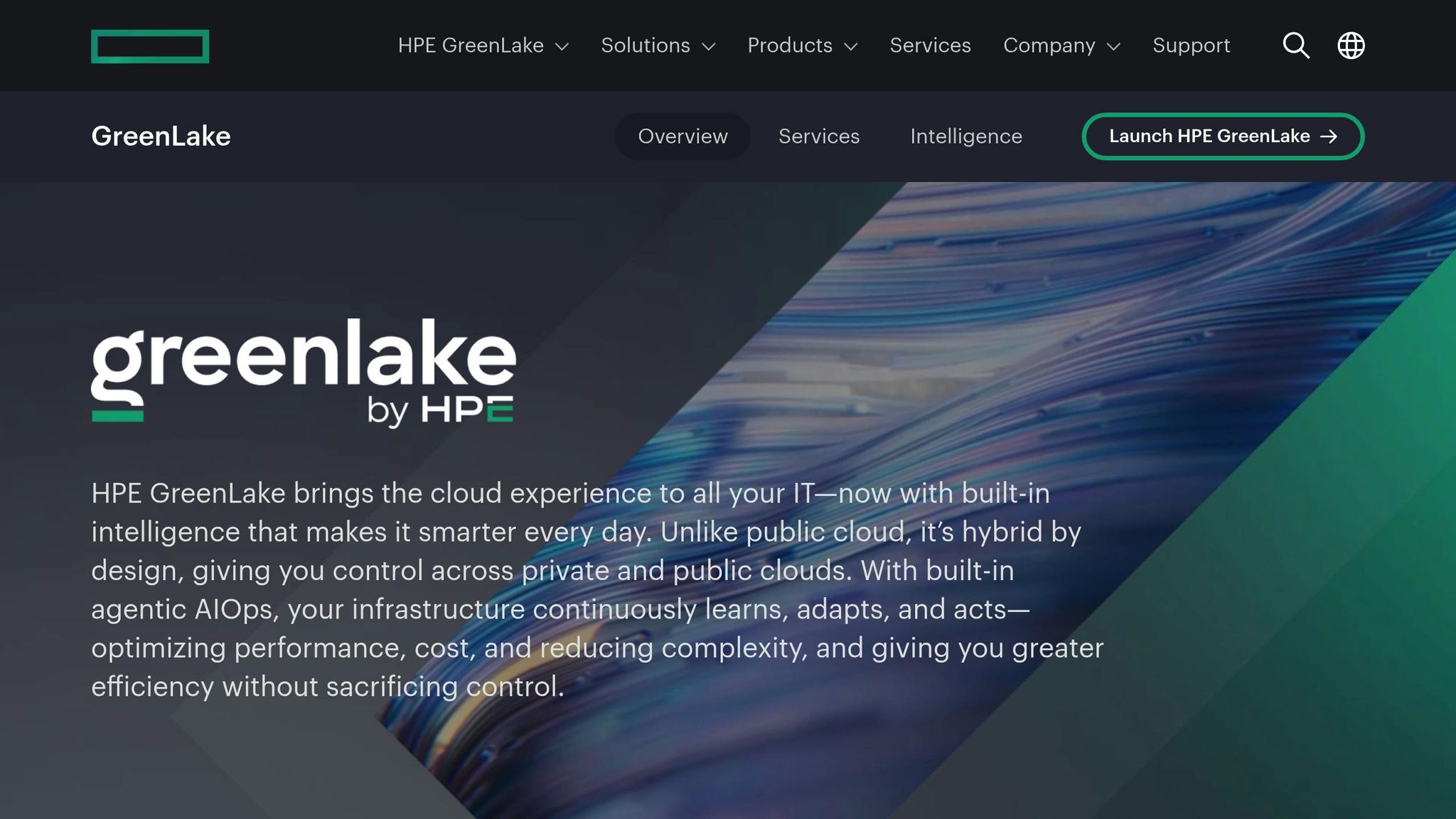Click the HPE logo in the header
The width and height of the screenshot is (1456, 819).
pos(150,45)
